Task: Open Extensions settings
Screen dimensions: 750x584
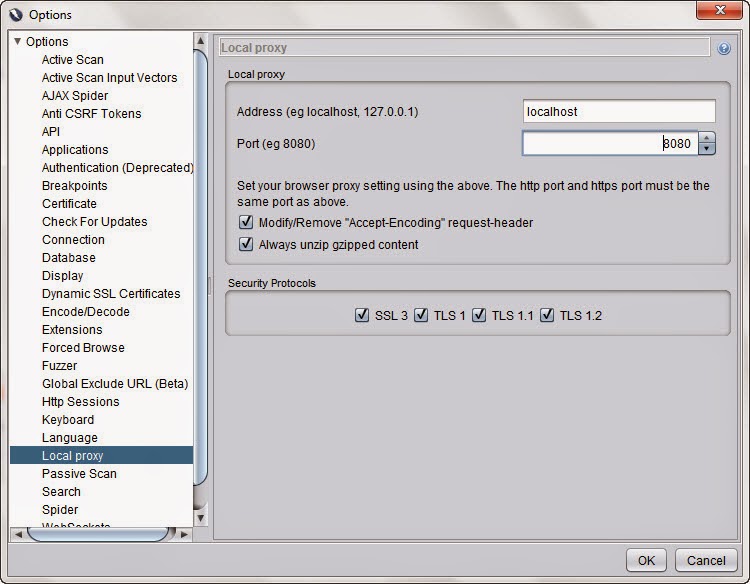Action: (72, 330)
